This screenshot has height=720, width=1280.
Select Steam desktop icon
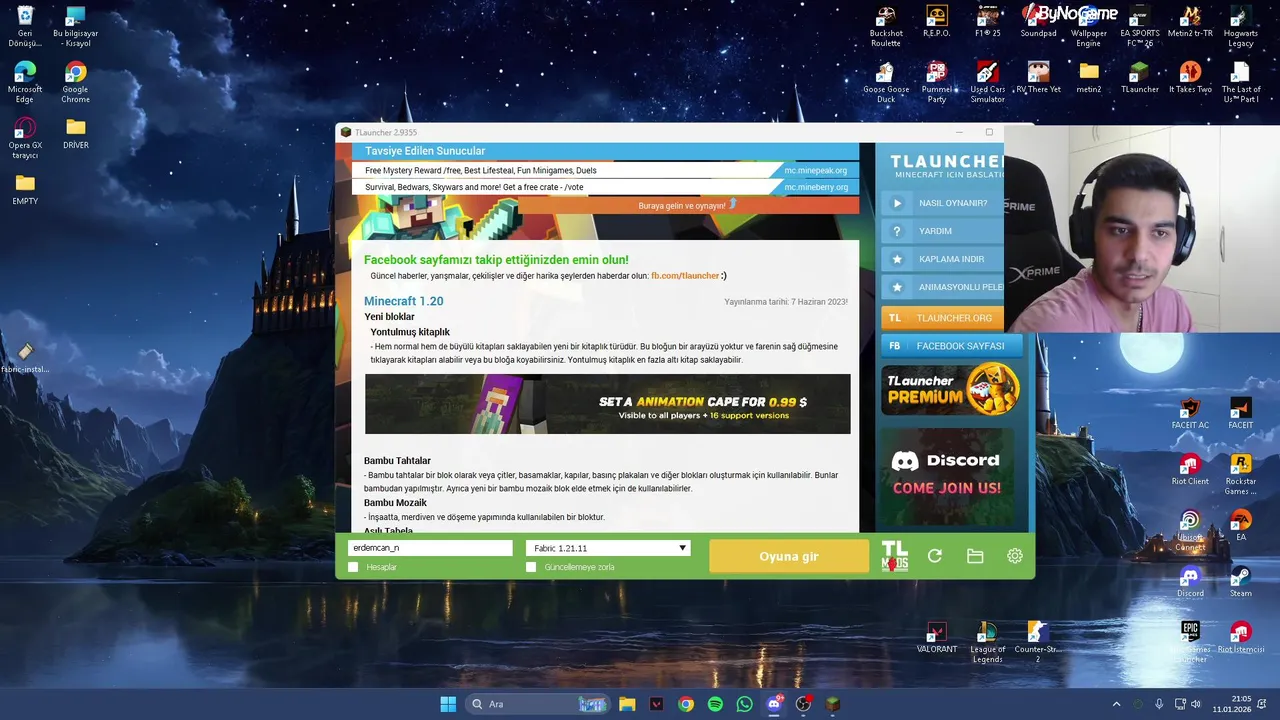point(1240,582)
